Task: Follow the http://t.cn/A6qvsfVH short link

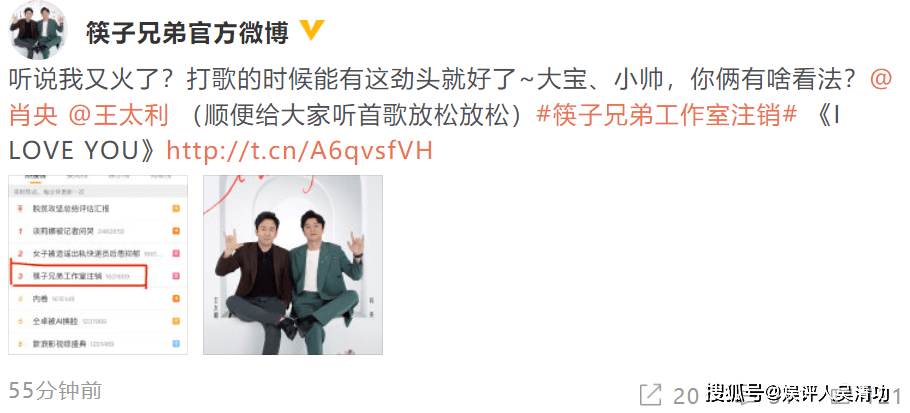Action: (x=299, y=151)
